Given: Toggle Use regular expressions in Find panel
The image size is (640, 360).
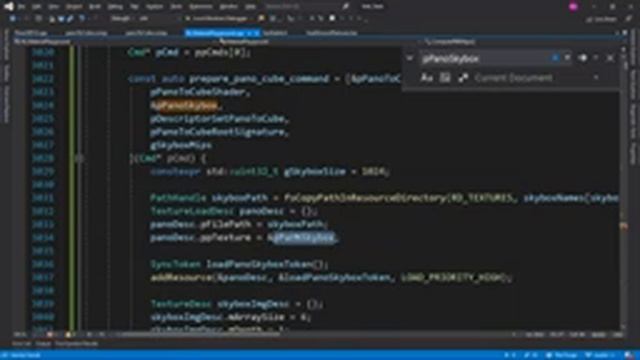Looking at the screenshot, I should tap(462, 78).
